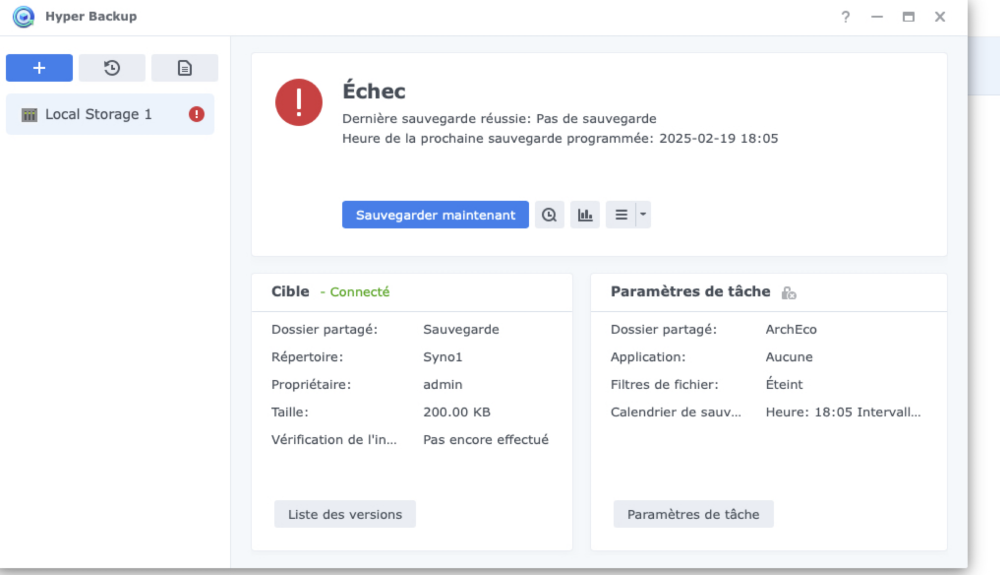Open the Paramètres de tâche button

click(693, 514)
